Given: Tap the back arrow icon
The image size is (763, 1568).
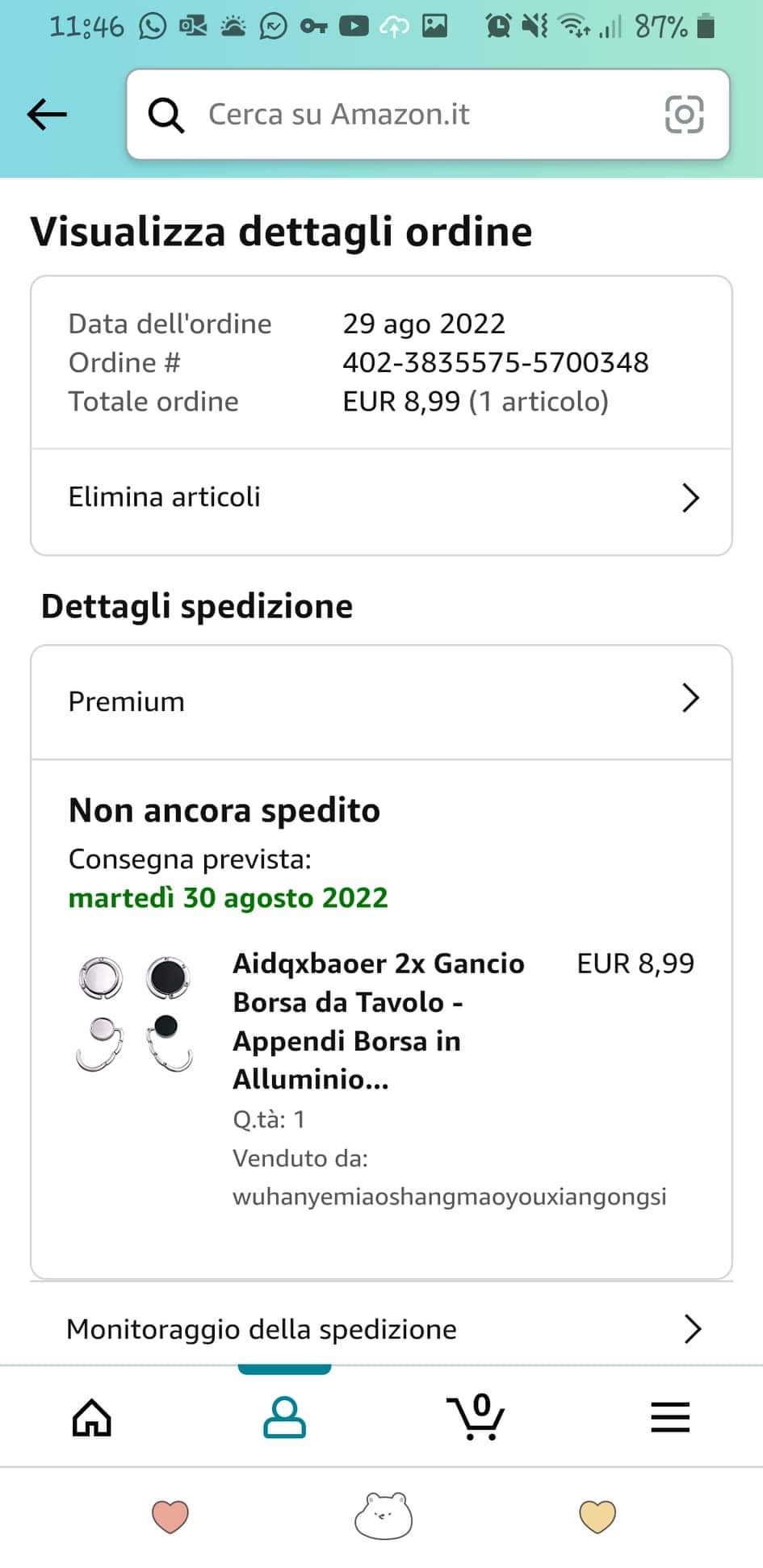Looking at the screenshot, I should pyautogui.click(x=47, y=115).
